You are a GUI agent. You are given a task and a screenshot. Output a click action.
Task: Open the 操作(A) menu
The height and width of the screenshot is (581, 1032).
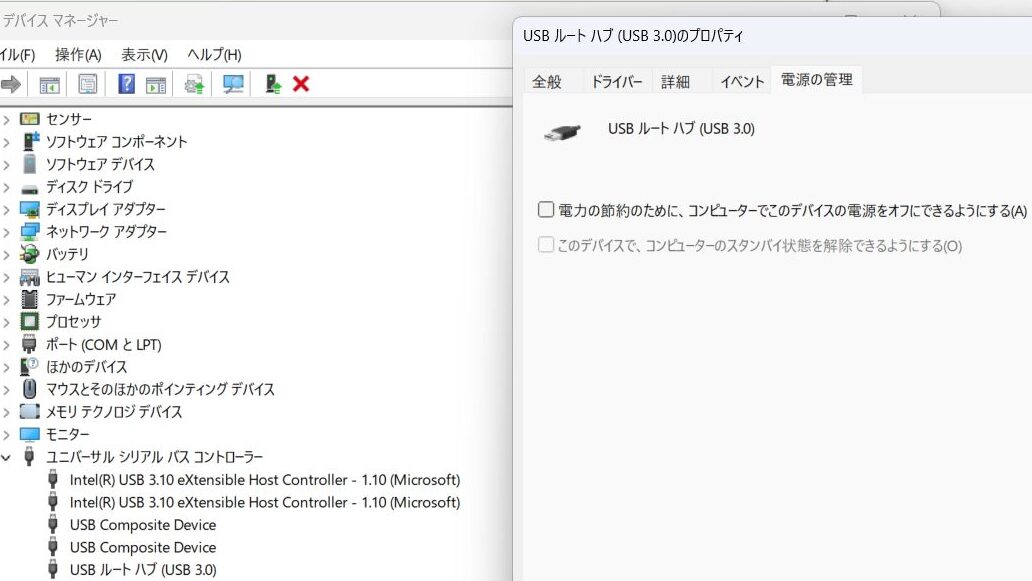[x=78, y=54]
